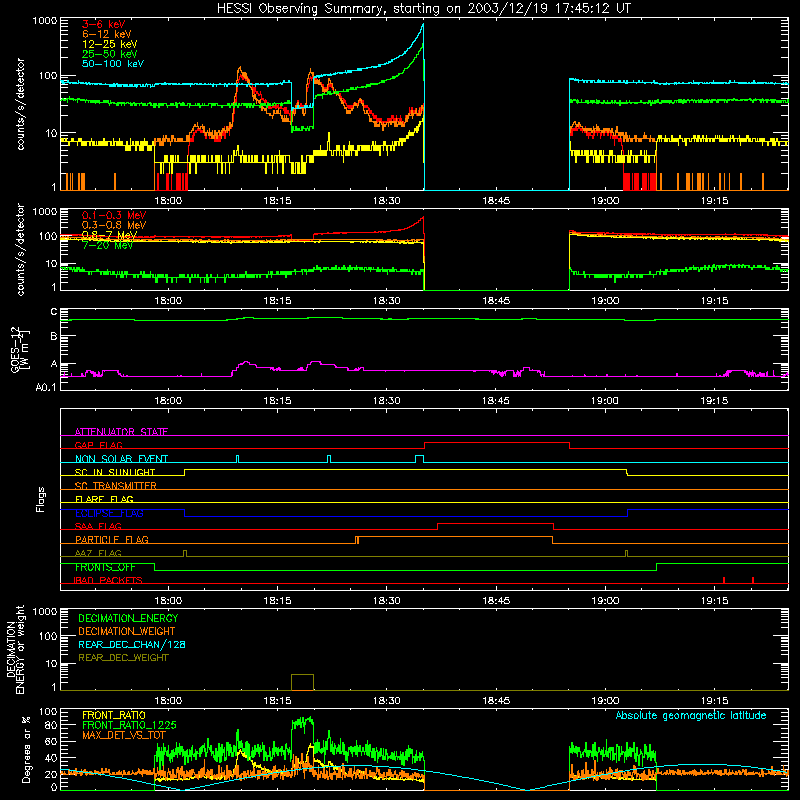Click the MAX_DET_VS_TOT legend entry

pyautogui.click(x=124, y=736)
